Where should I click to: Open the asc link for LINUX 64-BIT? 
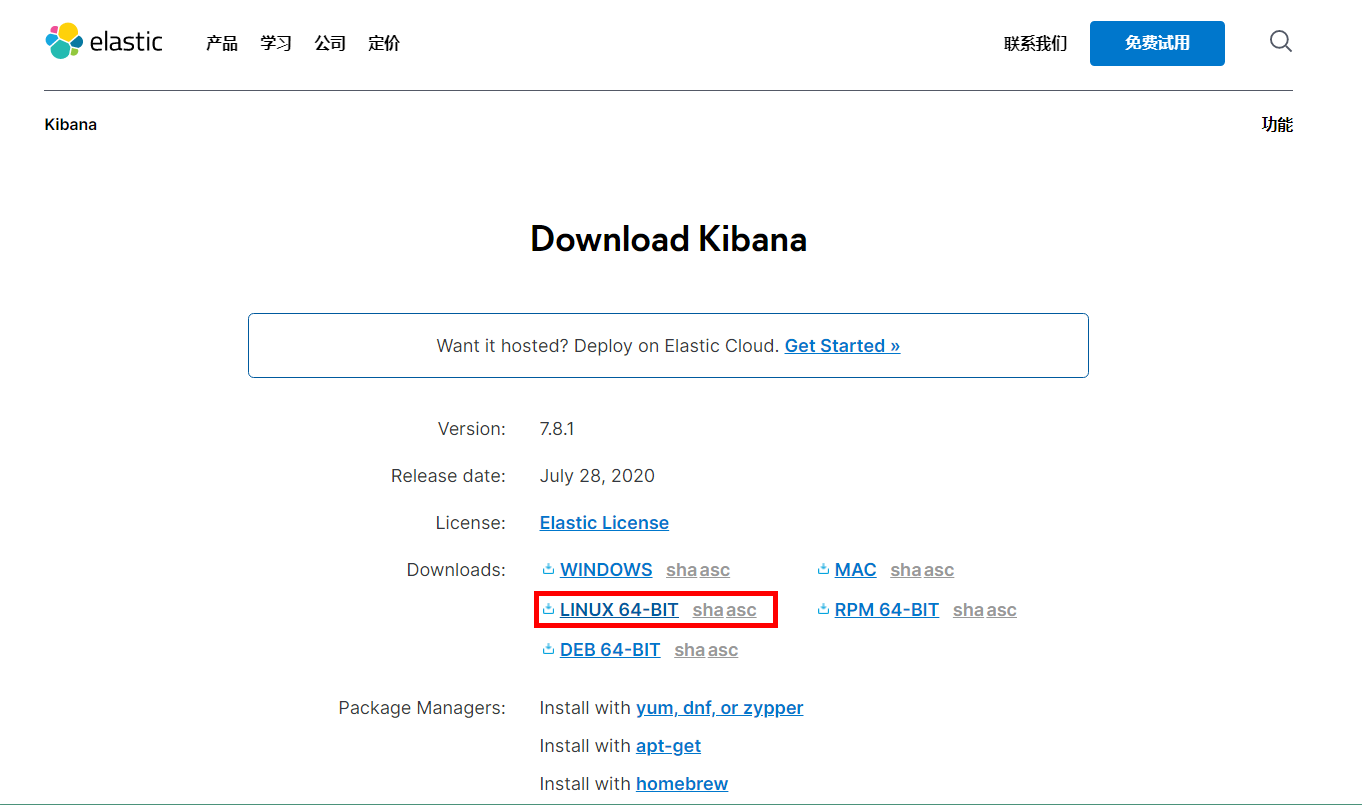point(741,610)
